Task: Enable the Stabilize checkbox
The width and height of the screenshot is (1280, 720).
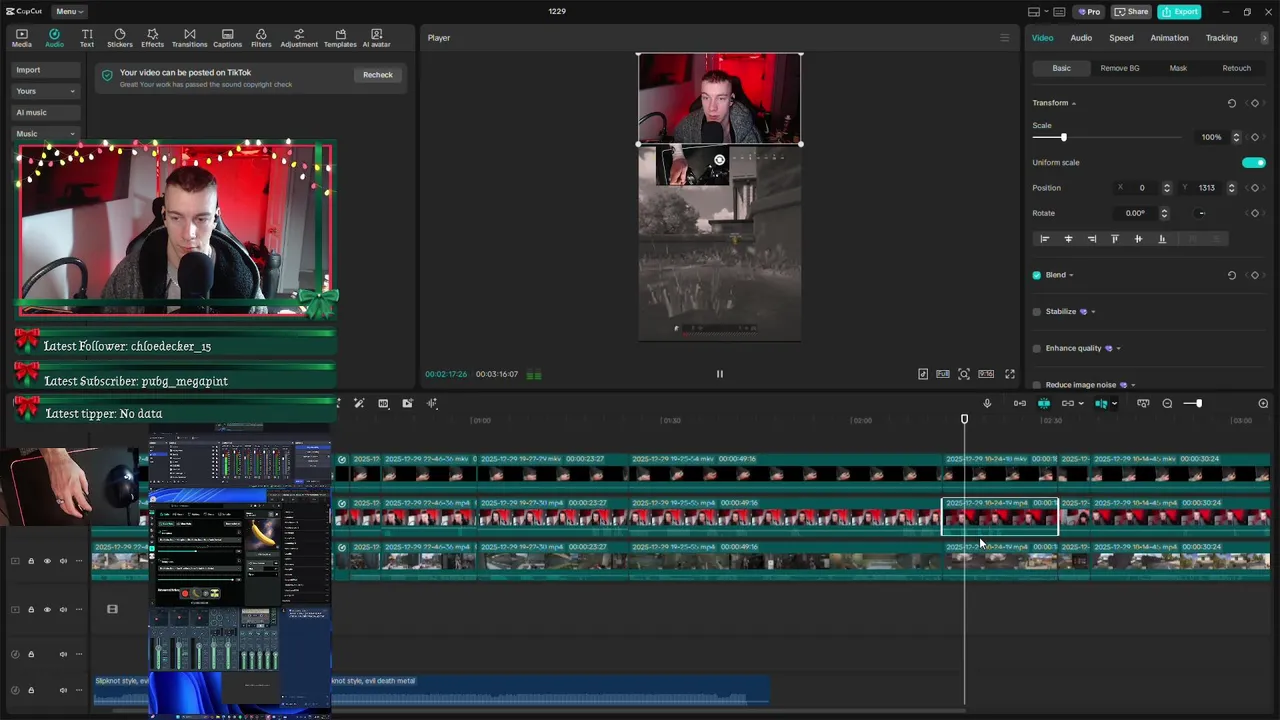Action: (x=1037, y=312)
